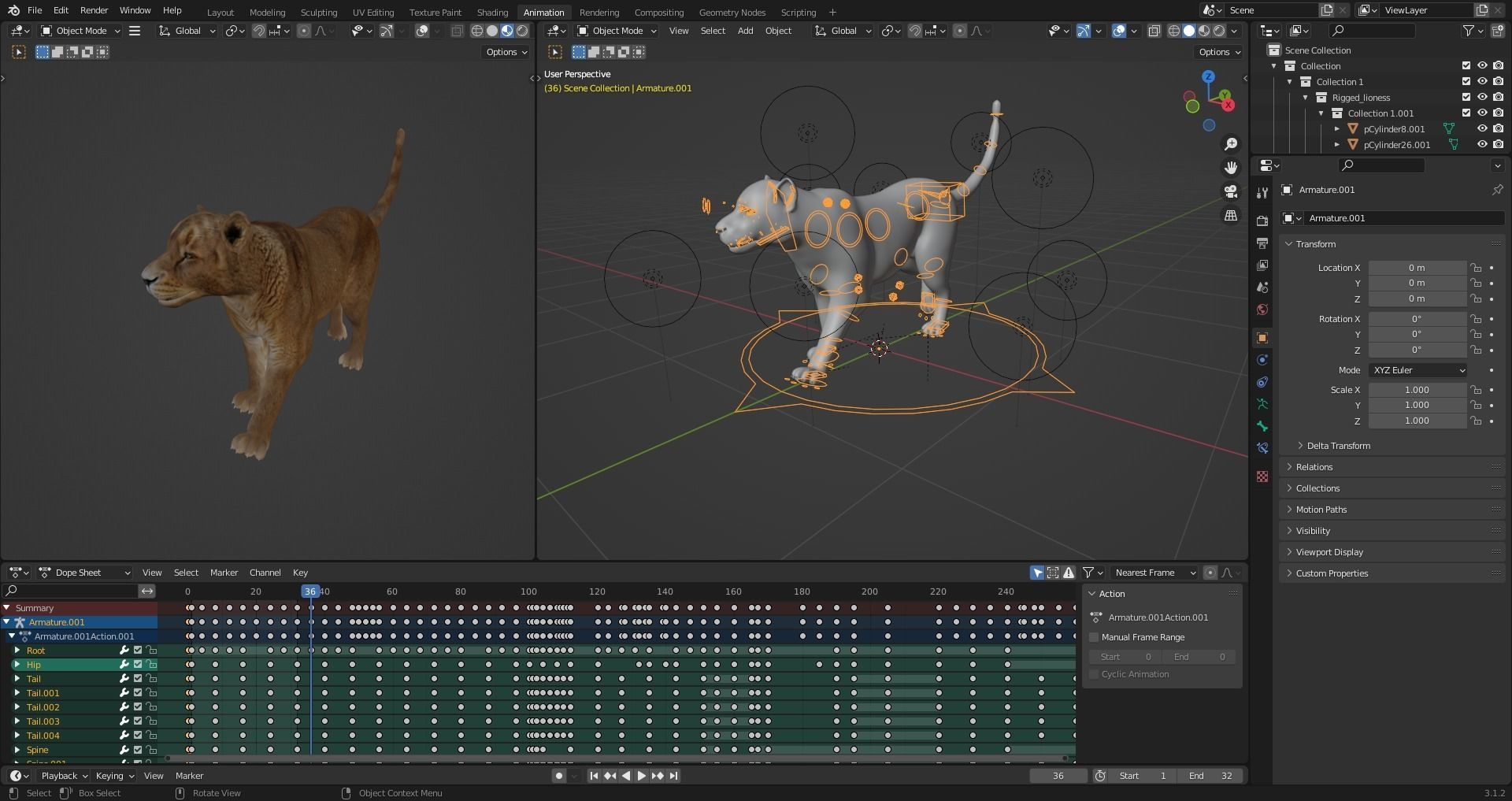Screen dimensions: 1512x801
Task: Open right viewport Options popover
Action: (x=1219, y=52)
